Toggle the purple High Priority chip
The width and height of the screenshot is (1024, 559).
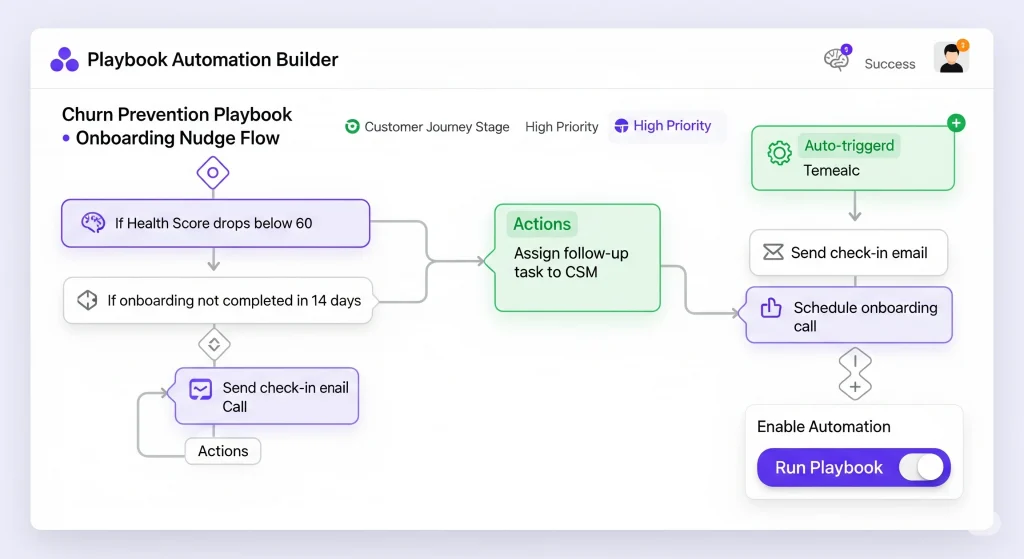pos(663,126)
